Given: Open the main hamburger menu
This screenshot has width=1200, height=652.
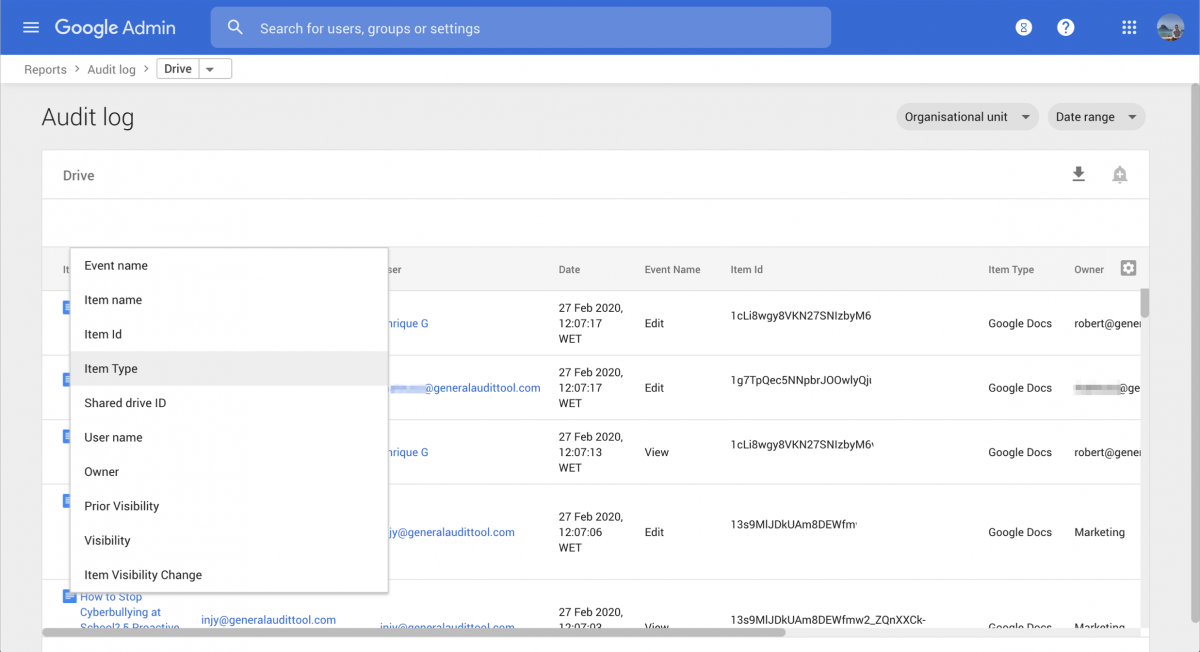Looking at the screenshot, I should 31,28.
